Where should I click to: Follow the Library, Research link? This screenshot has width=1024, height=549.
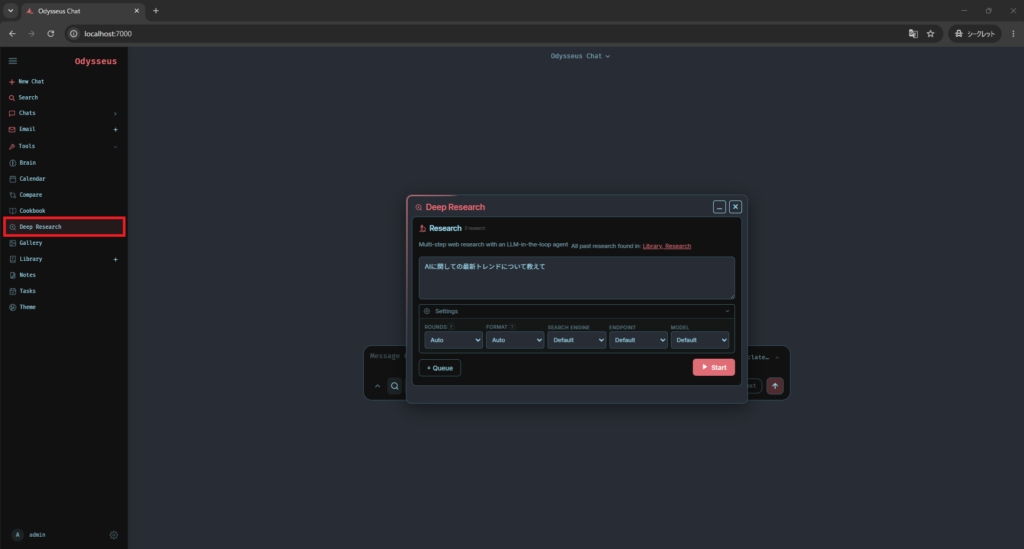666,246
